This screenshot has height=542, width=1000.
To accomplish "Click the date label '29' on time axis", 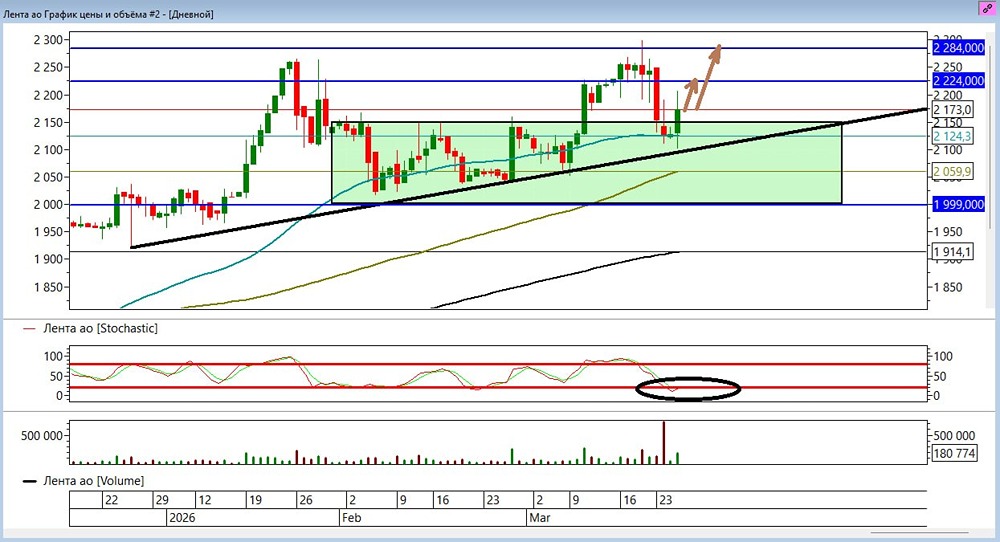I will [x=162, y=500].
